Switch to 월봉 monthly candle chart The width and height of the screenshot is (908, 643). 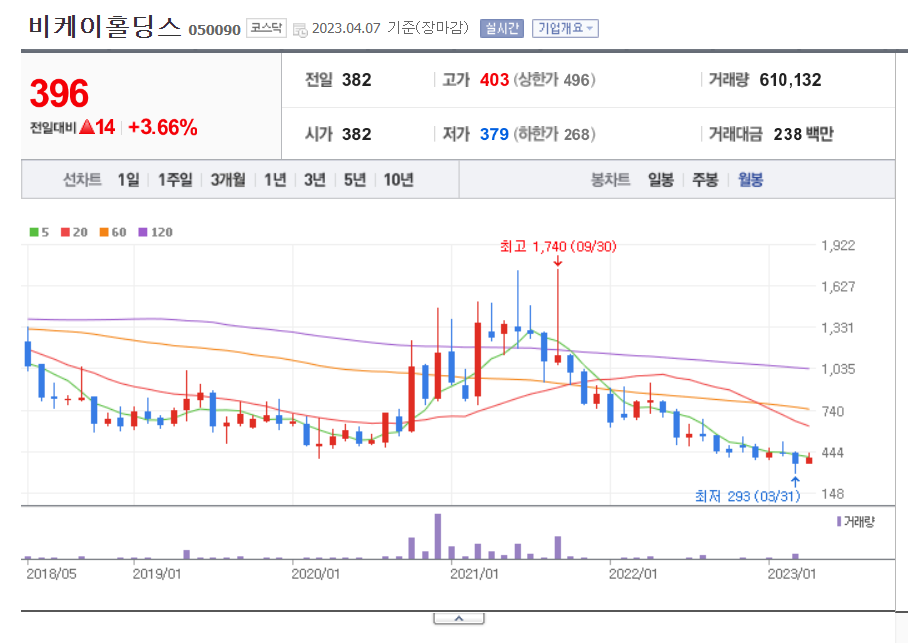[x=750, y=180]
